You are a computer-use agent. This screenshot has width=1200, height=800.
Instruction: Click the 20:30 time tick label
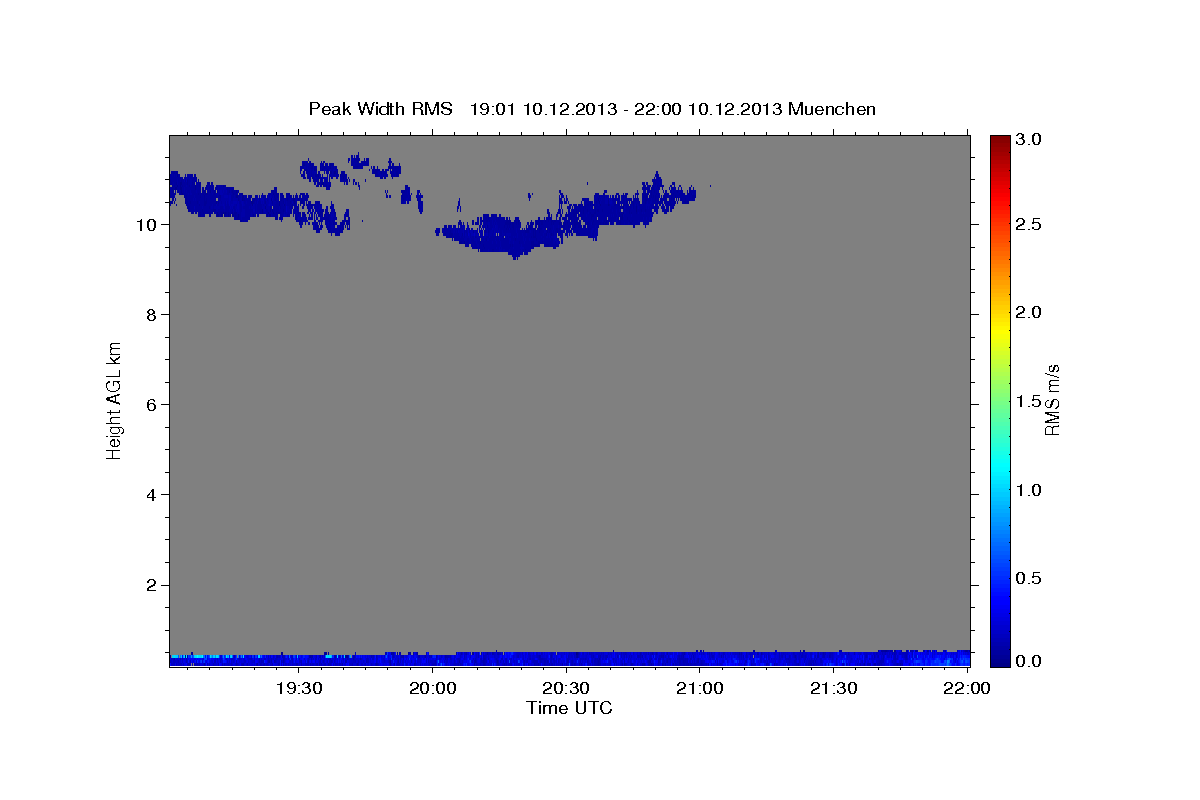coord(566,688)
